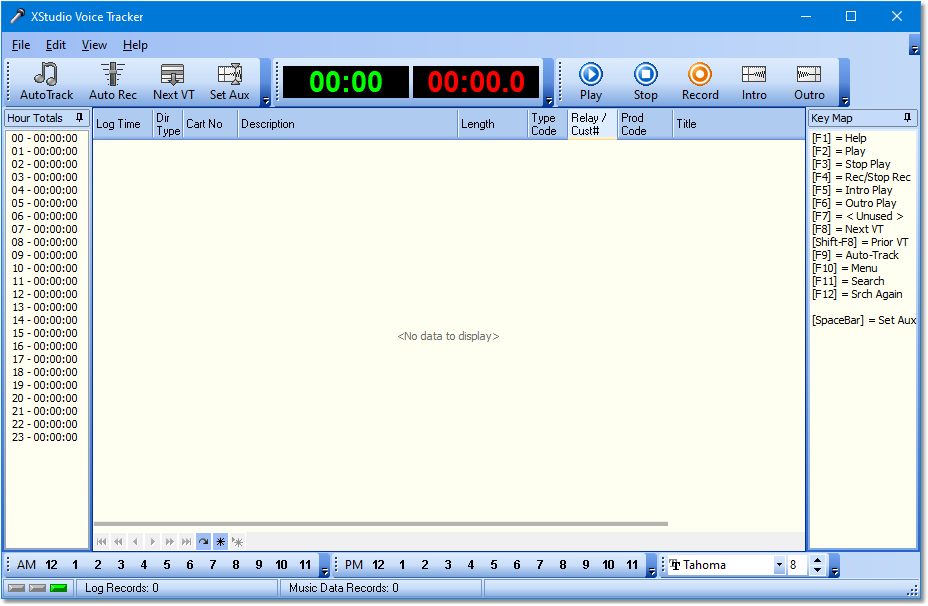Click the Title column header
This screenshot has width=928, height=606.
tap(739, 124)
